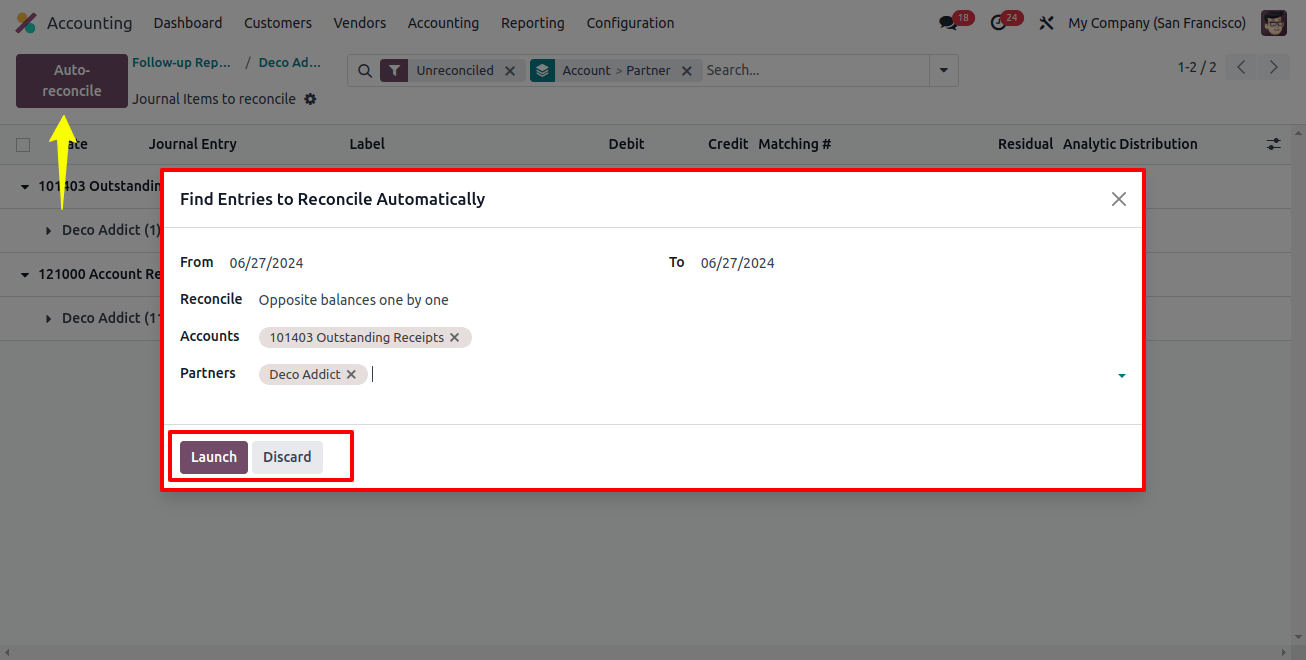The width and height of the screenshot is (1306, 660).
Task: Open the Dashboard menu
Action: click(x=188, y=23)
